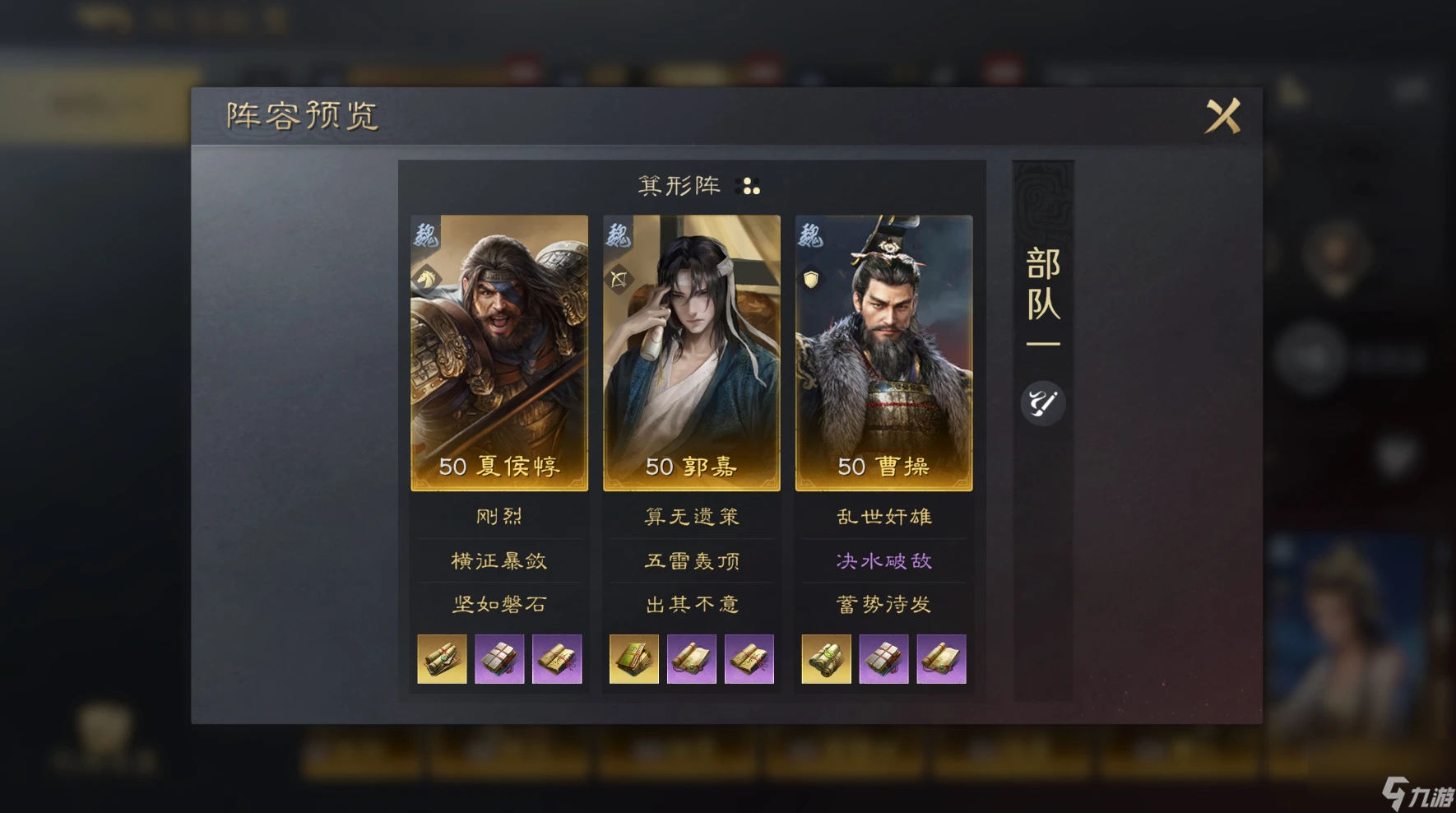View the 五雷轰顶 skill
The height and width of the screenshot is (813, 1456).
coord(692,561)
